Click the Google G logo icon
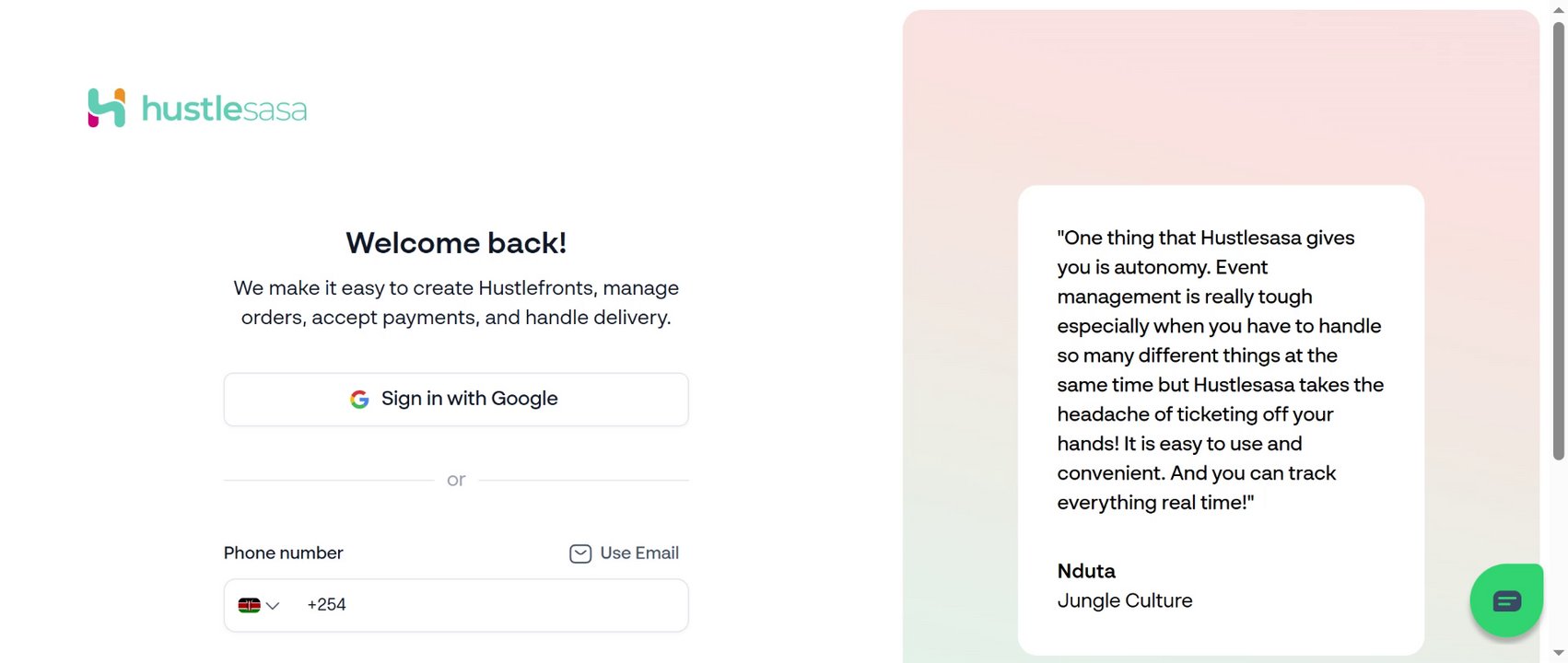This screenshot has width=1568, height=663. 359,399
